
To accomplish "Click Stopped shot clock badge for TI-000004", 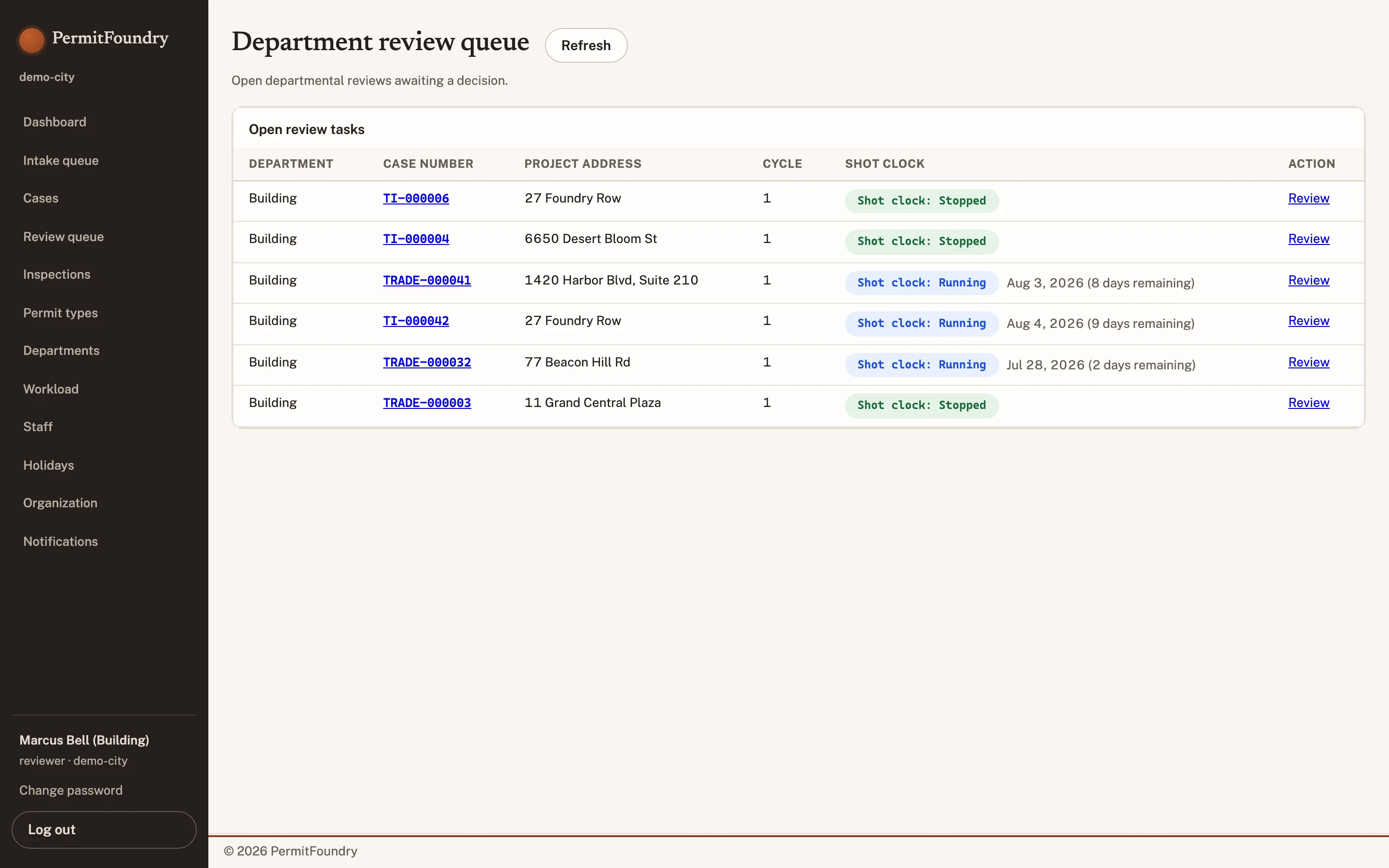I will click(921, 242).
